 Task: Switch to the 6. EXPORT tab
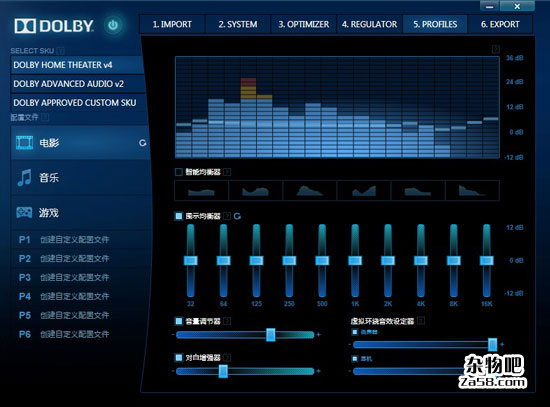[500, 24]
